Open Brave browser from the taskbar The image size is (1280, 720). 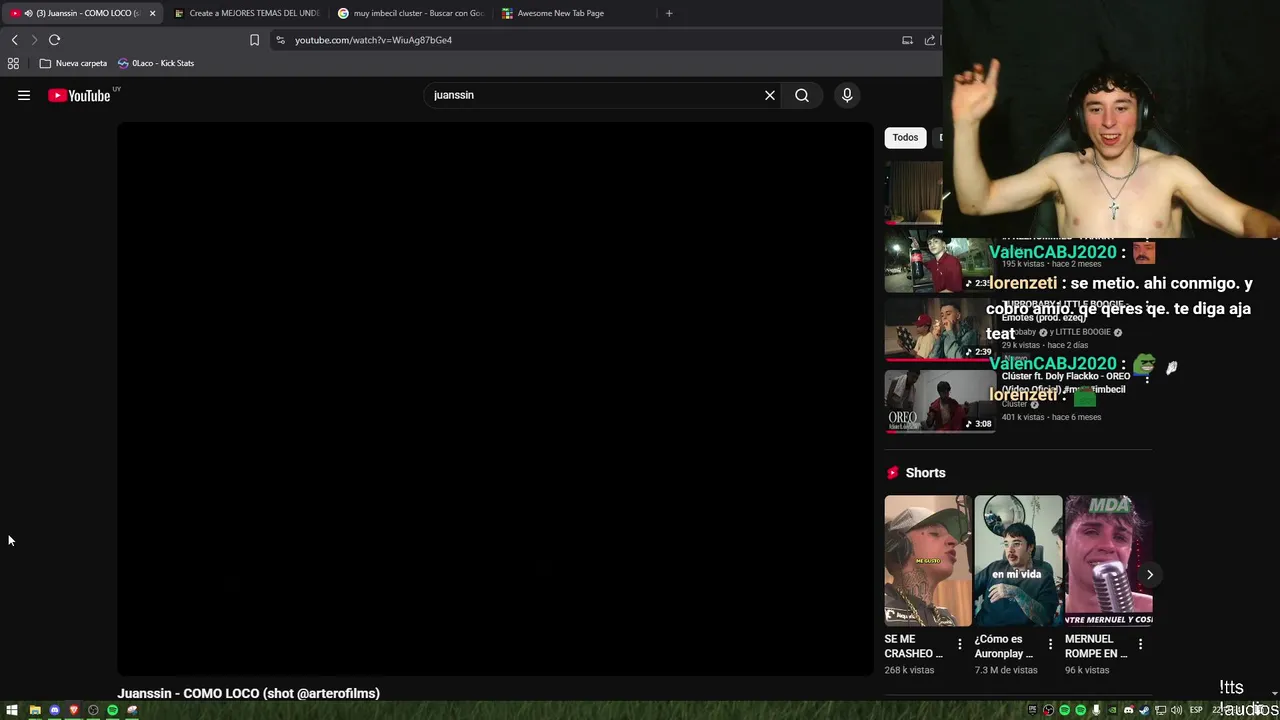click(x=74, y=710)
